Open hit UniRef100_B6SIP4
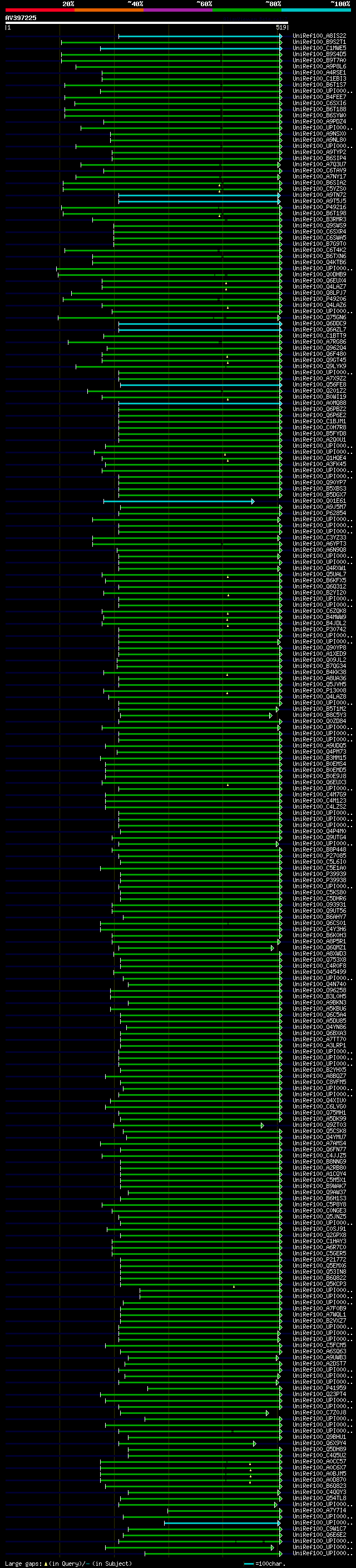Viewport: 356px width, 1568px height. coord(319,159)
